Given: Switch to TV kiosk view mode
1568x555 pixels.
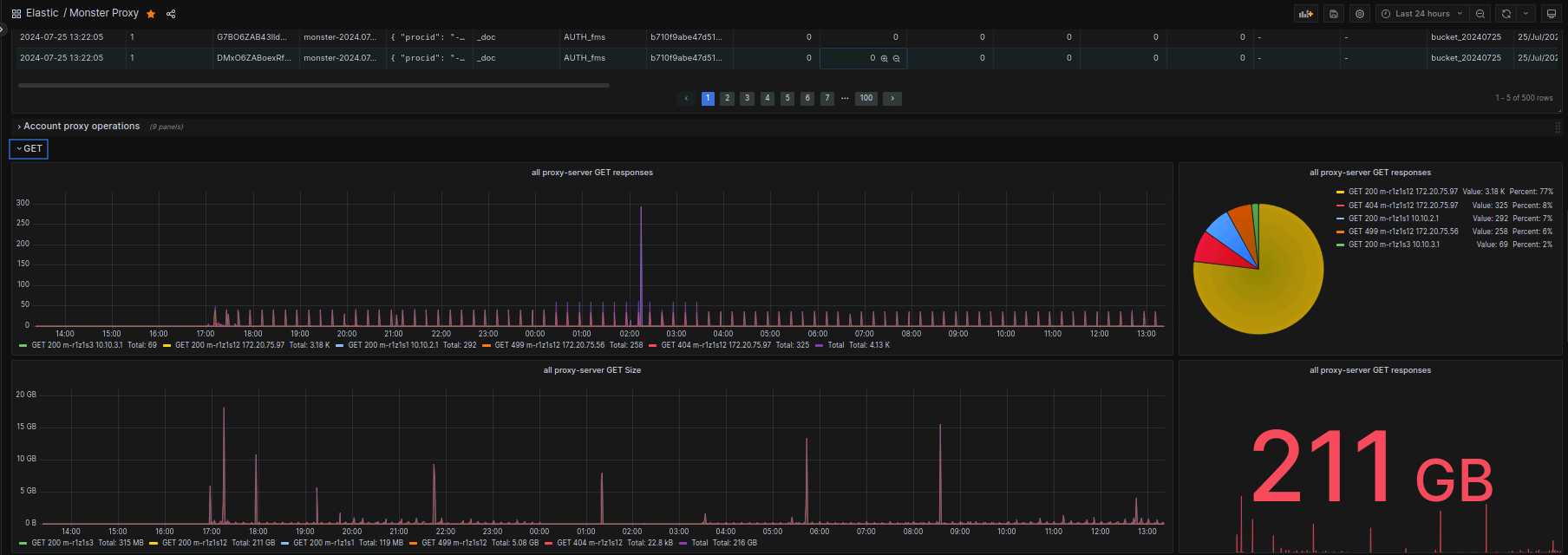Looking at the screenshot, I should (x=1552, y=14).
